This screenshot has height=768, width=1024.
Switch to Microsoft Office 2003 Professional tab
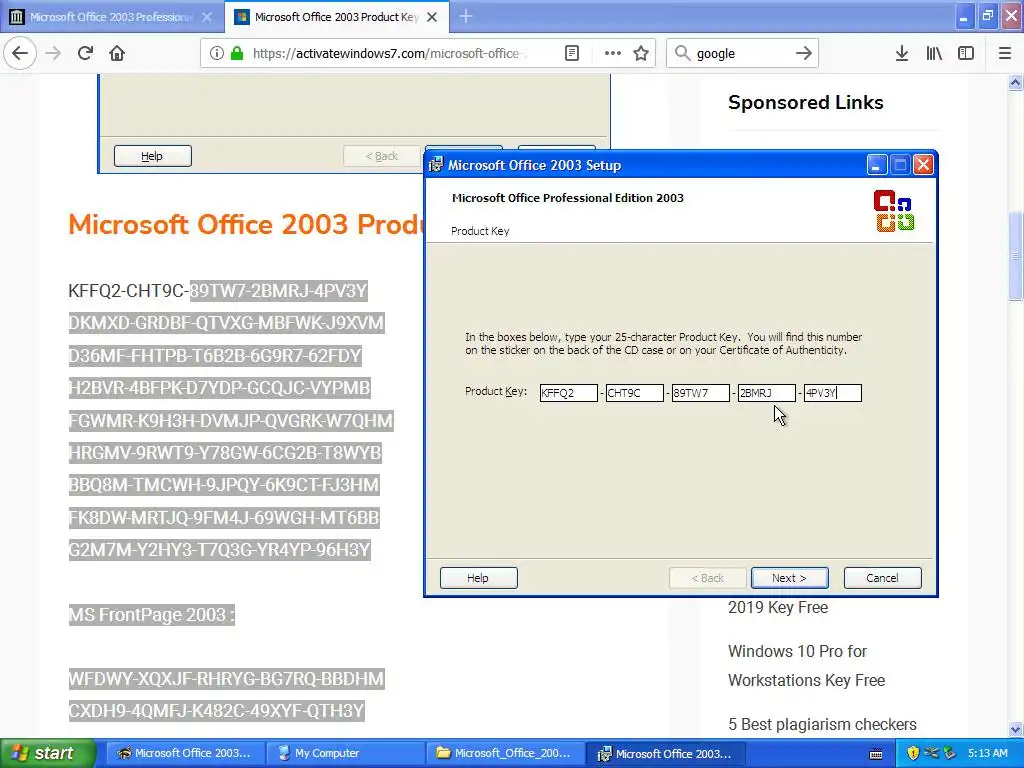pyautogui.click(x=110, y=17)
